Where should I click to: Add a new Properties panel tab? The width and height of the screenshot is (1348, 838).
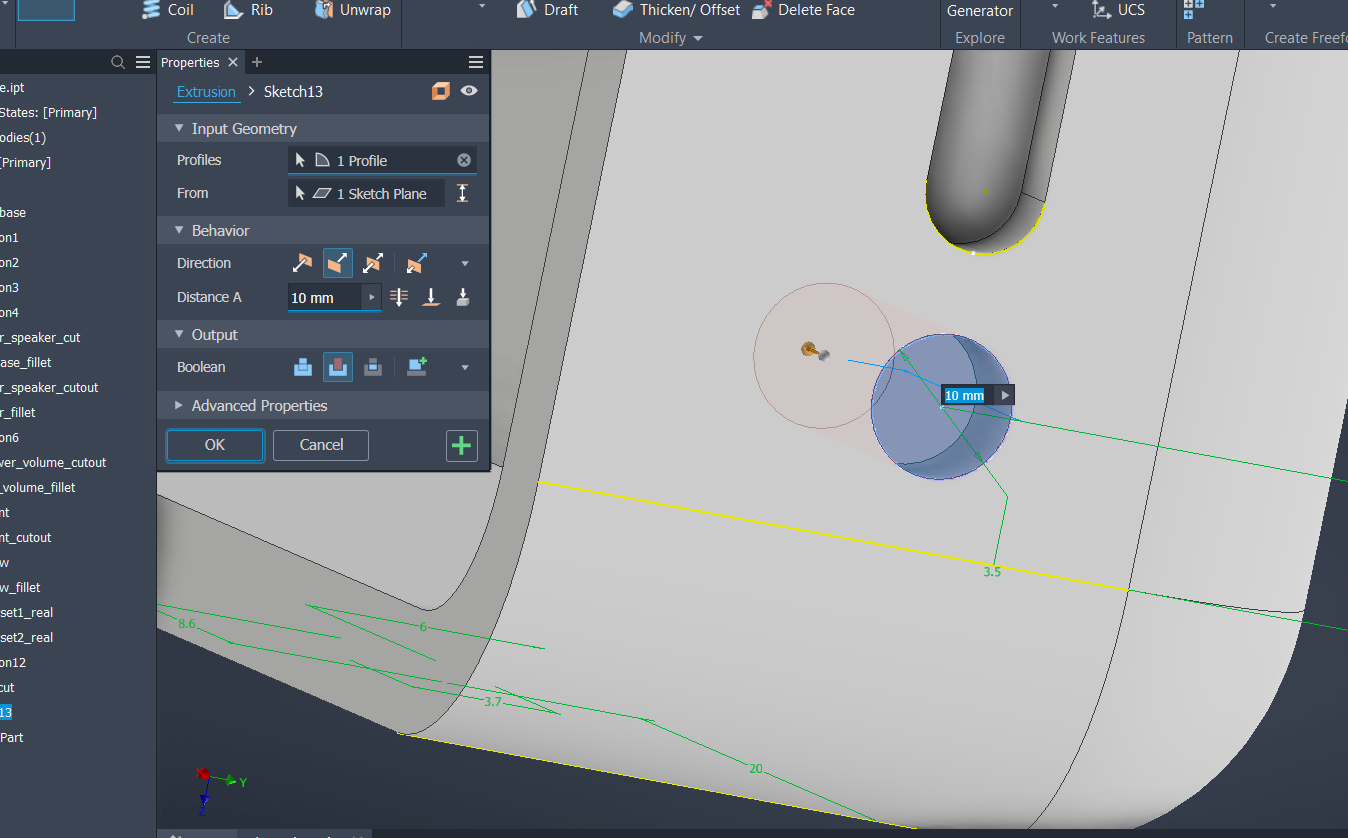tap(257, 62)
